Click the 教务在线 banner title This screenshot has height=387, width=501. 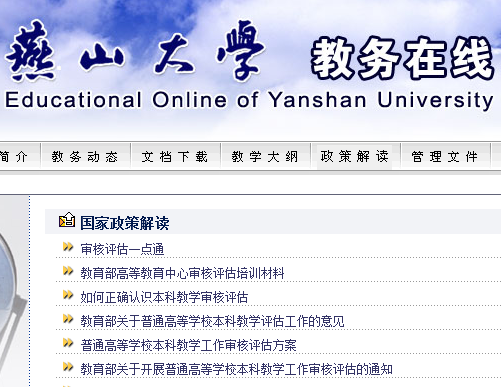point(403,58)
